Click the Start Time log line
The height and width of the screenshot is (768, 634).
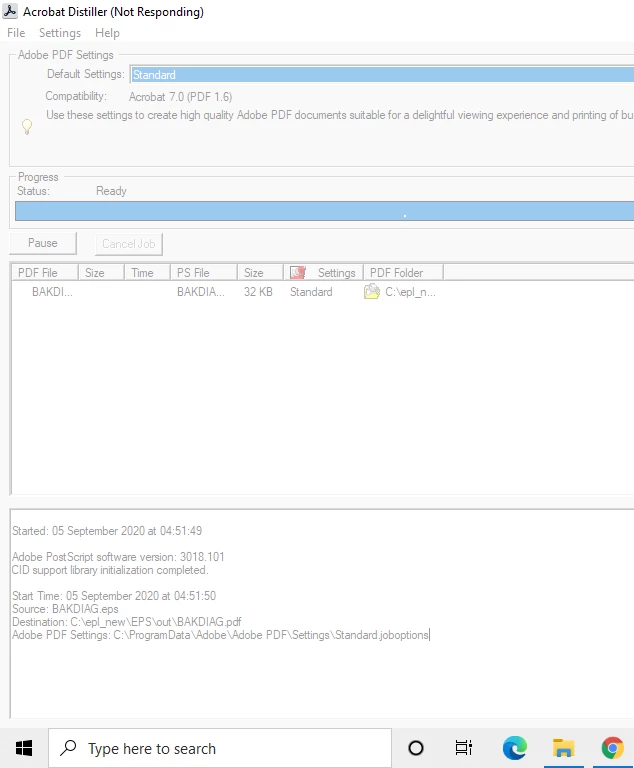[114, 596]
